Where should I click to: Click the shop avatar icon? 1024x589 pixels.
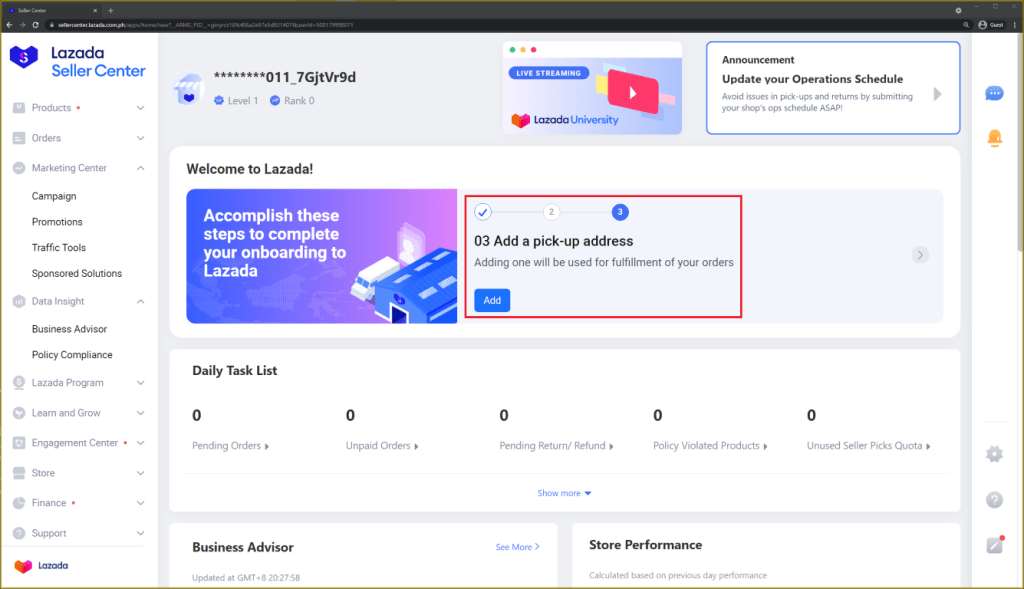(187, 89)
